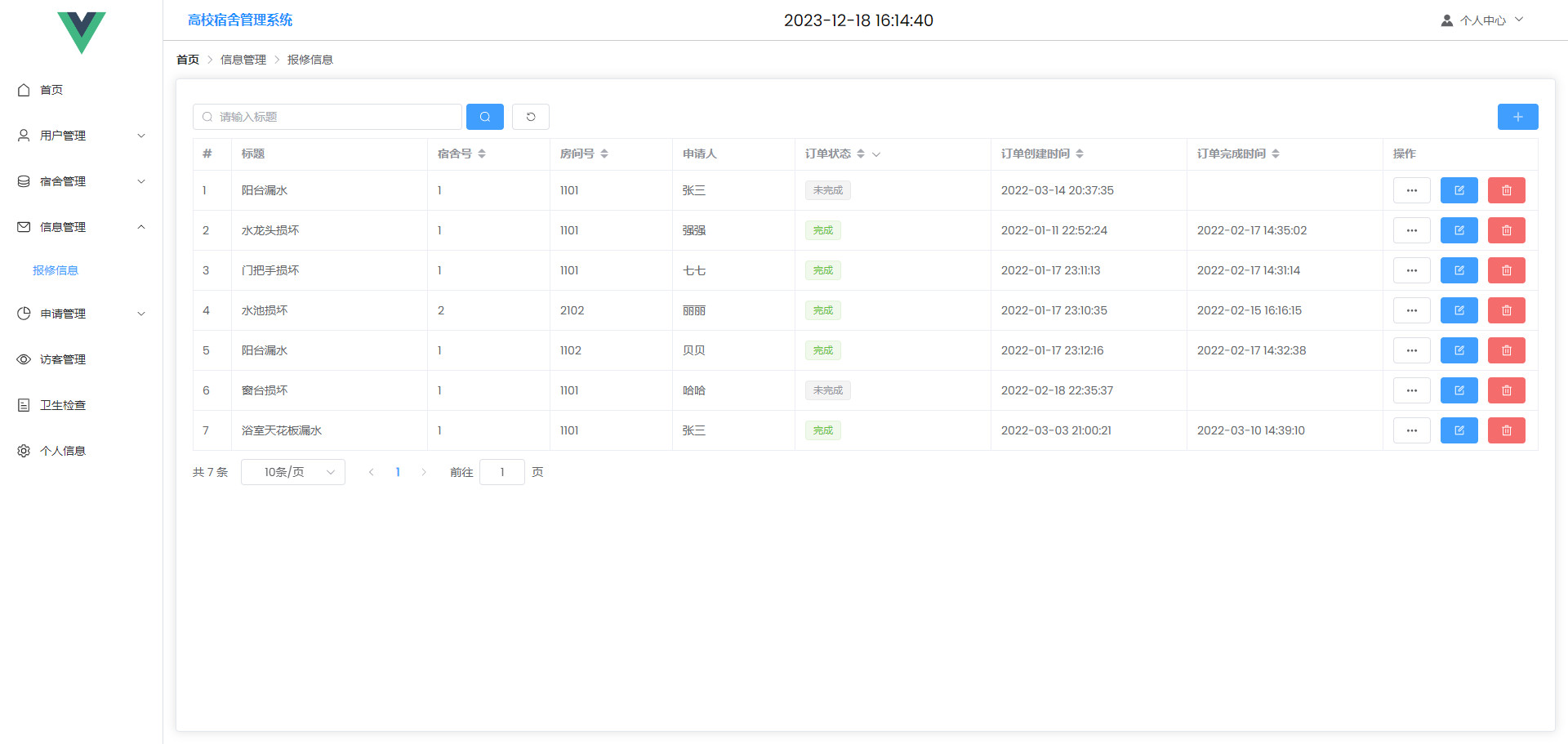Click the 完成 tag in 水池损坏 row

(x=823, y=310)
